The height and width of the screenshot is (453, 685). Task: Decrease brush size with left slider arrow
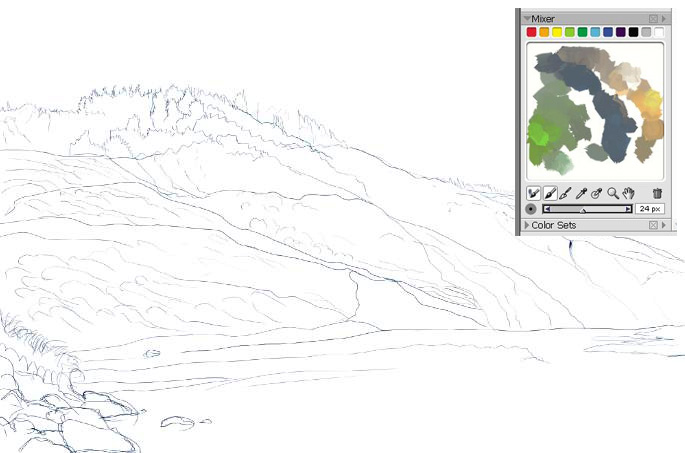coord(547,209)
